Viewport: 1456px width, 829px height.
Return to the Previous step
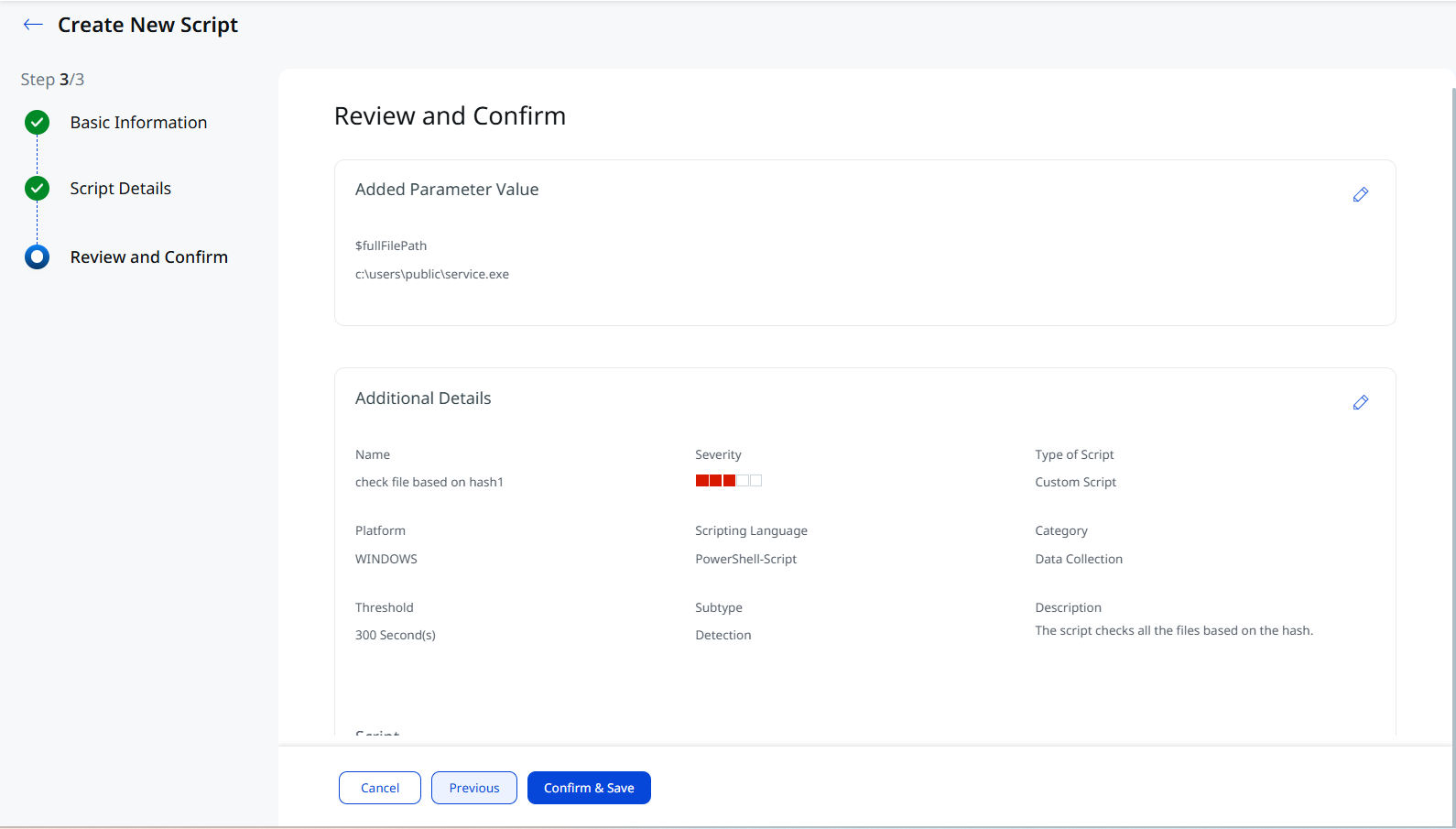(474, 788)
